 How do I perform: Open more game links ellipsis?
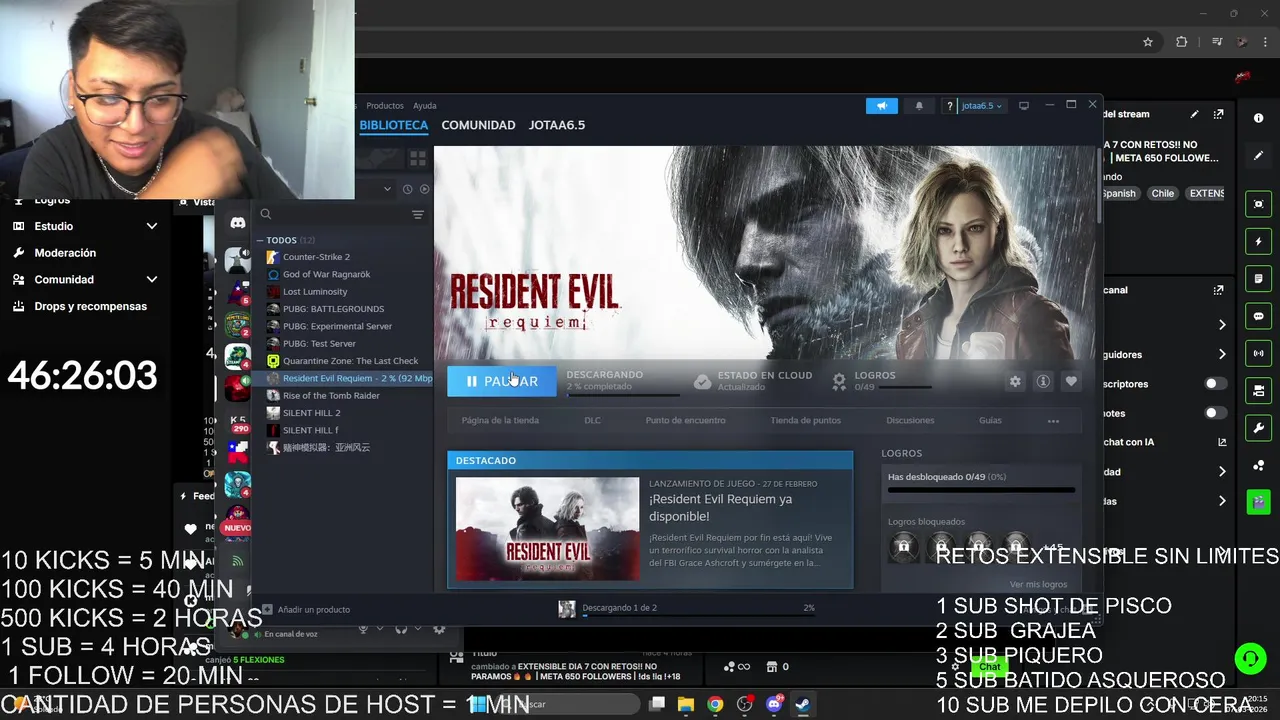pos(1053,421)
